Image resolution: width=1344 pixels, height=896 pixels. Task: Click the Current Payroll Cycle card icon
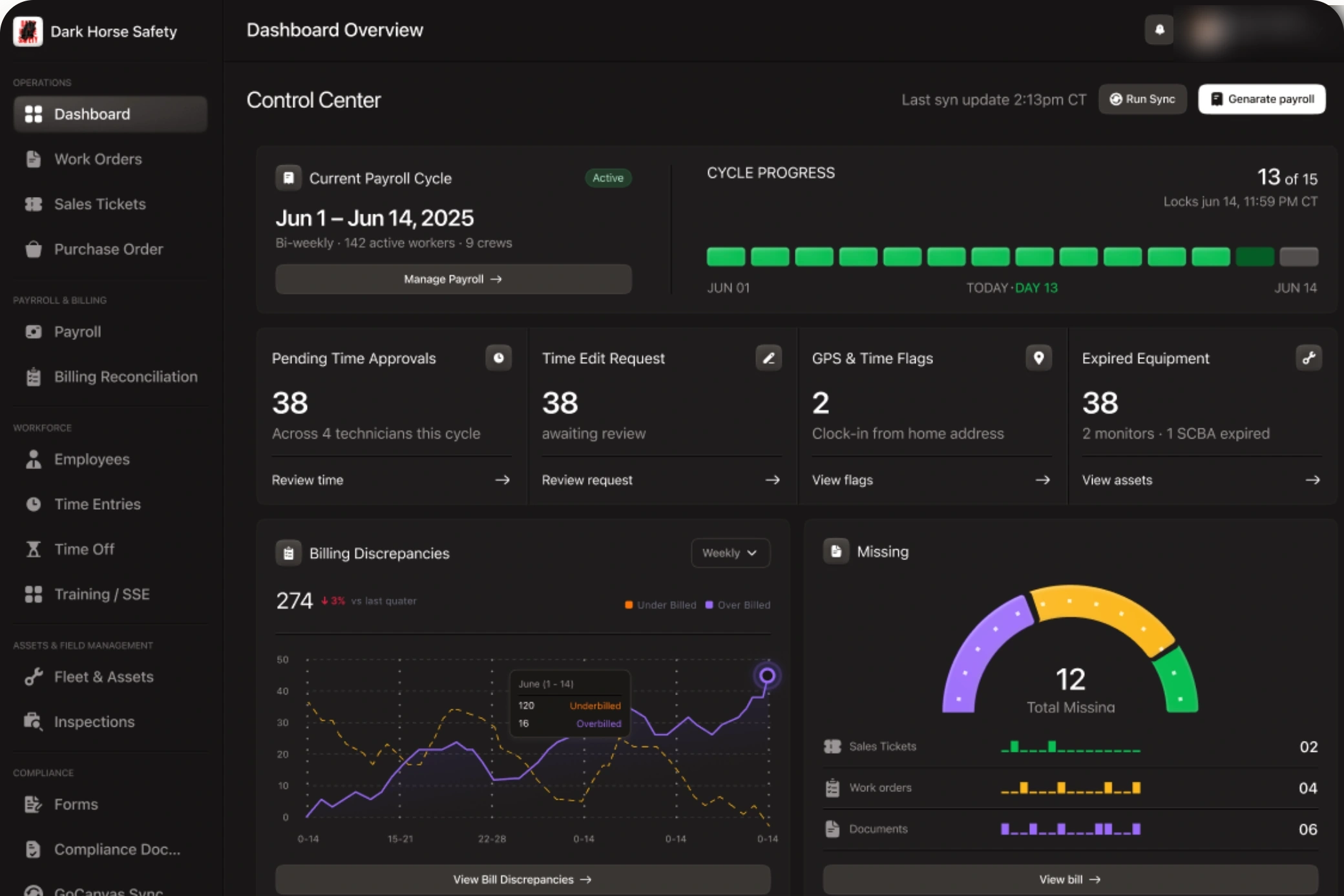288,178
